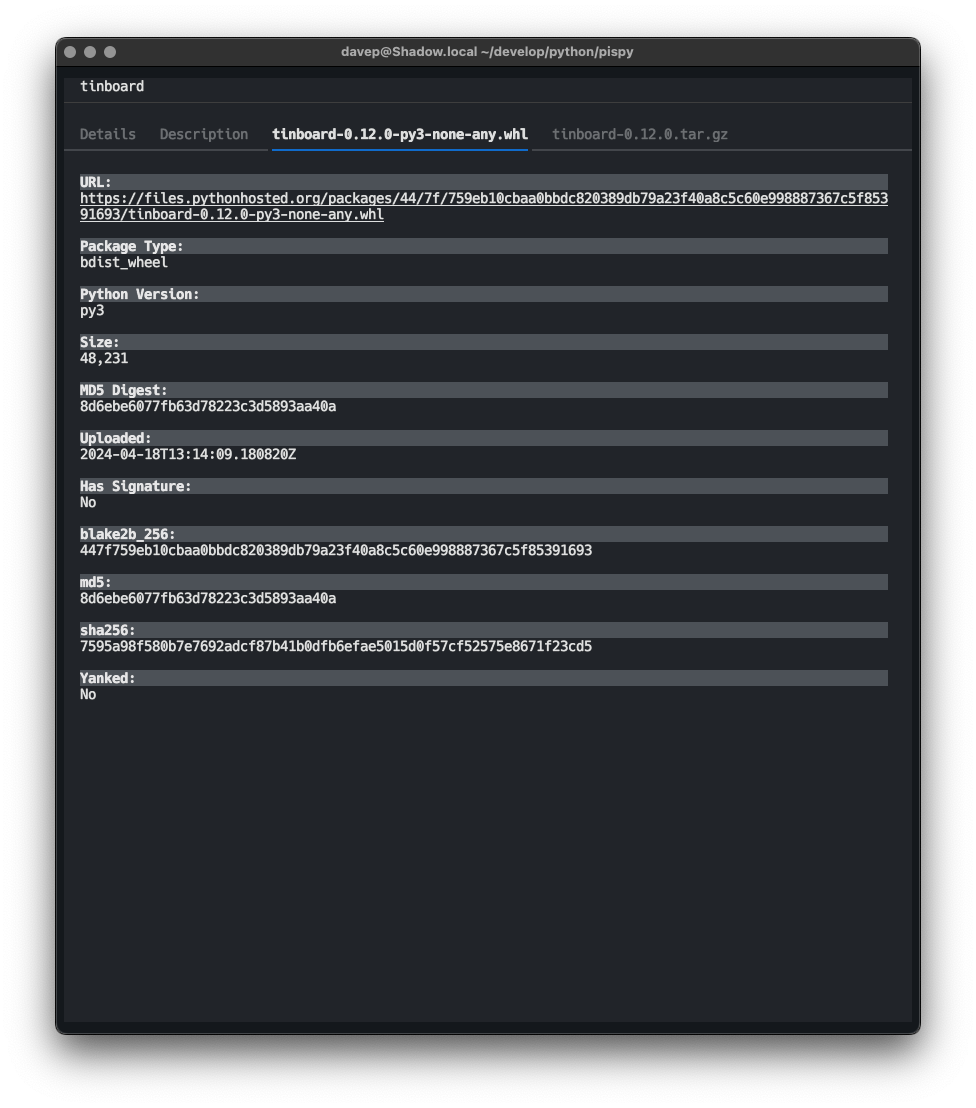Click the terminal title bar showing pispy path
This screenshot has height=1108, width=976.
[x=488, y=51]
